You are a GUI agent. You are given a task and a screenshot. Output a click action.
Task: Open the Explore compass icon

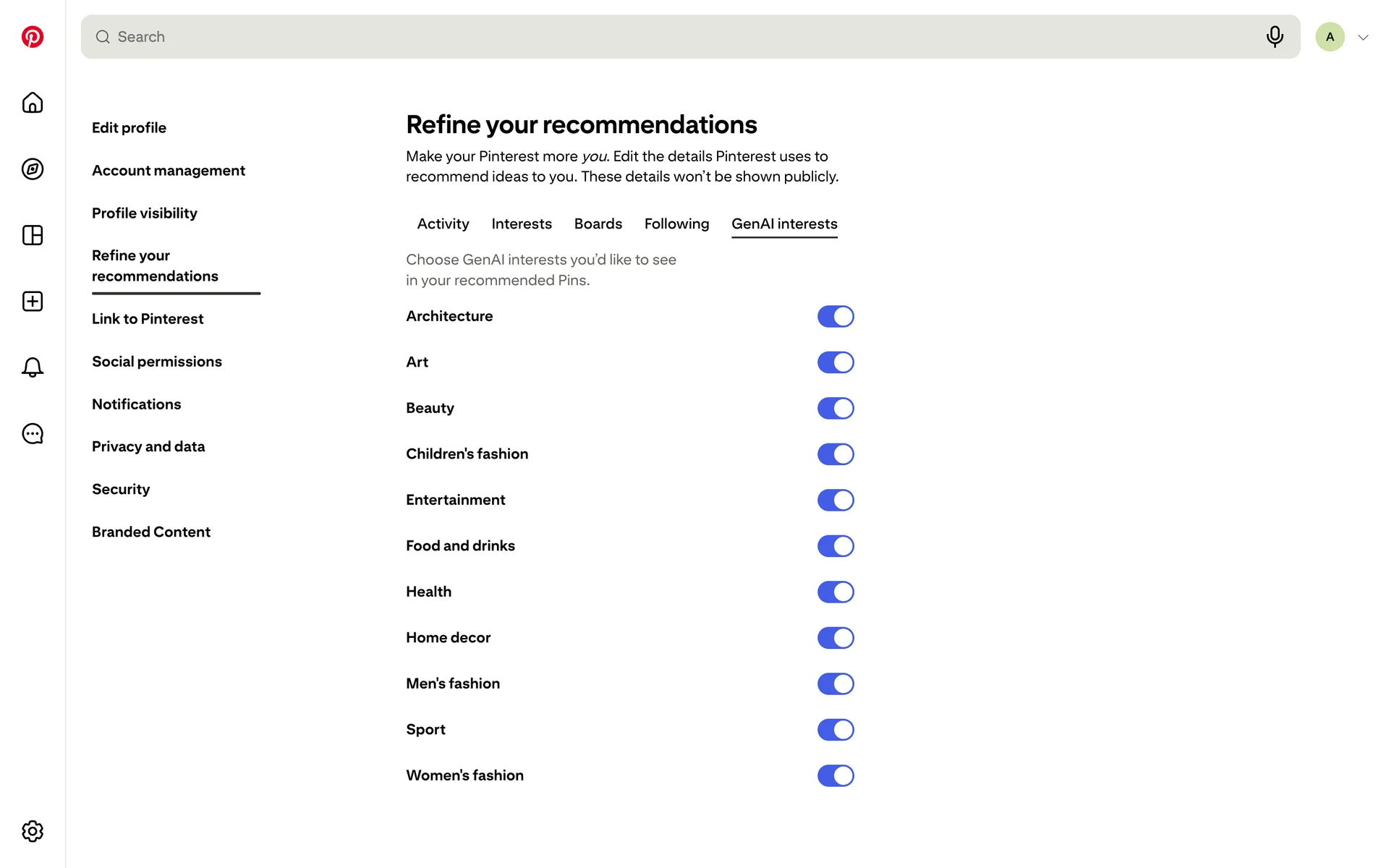point(33,169)
